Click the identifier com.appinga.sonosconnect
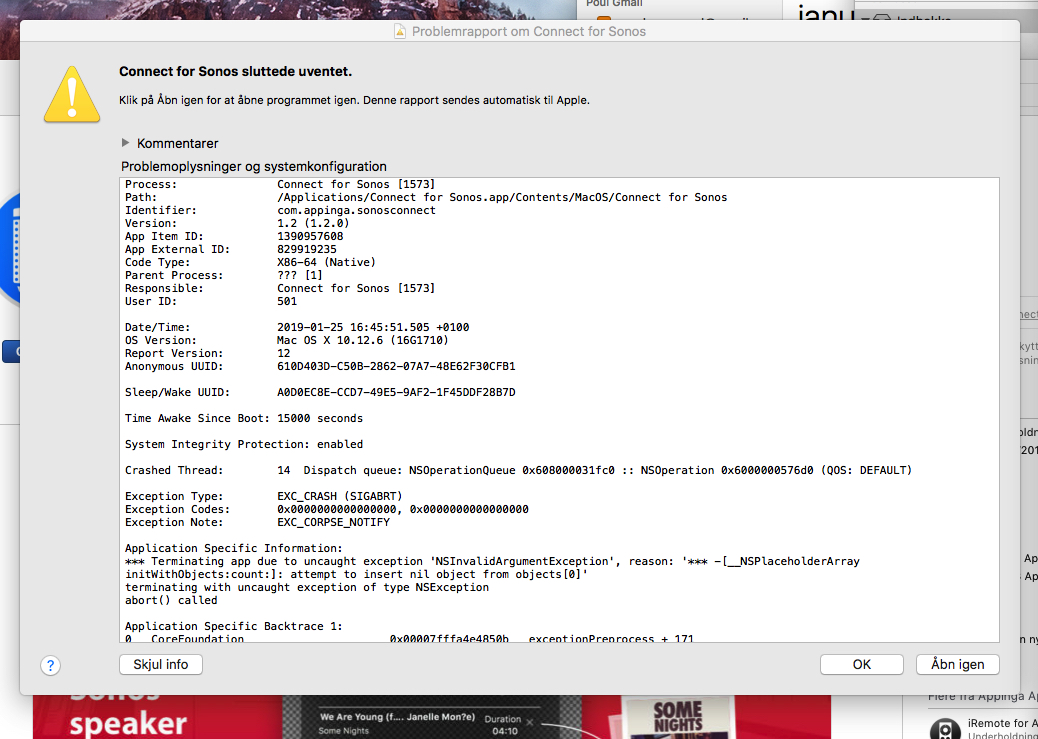Screen dimensions: 1038x739 [356, 210]
